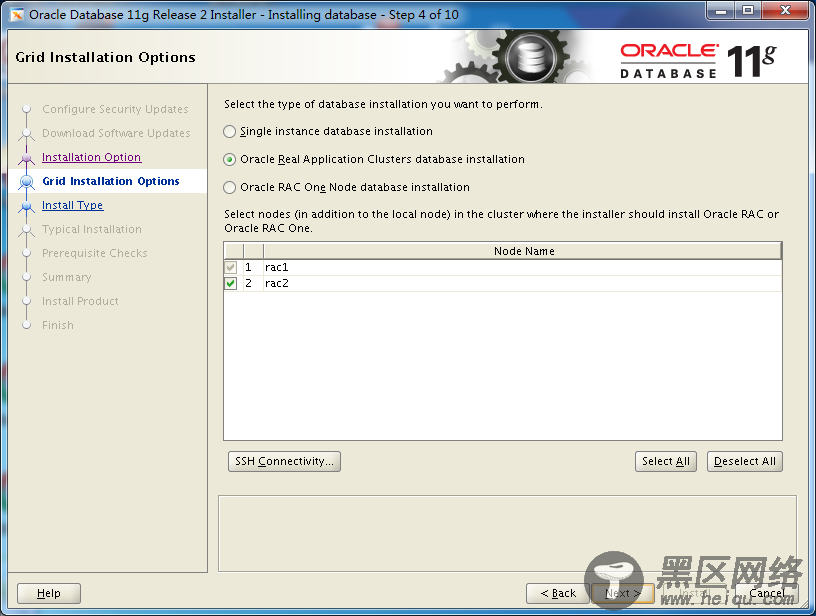
Task: Toggle the checkbox for node rac1
Action: (x=231, y=267)
